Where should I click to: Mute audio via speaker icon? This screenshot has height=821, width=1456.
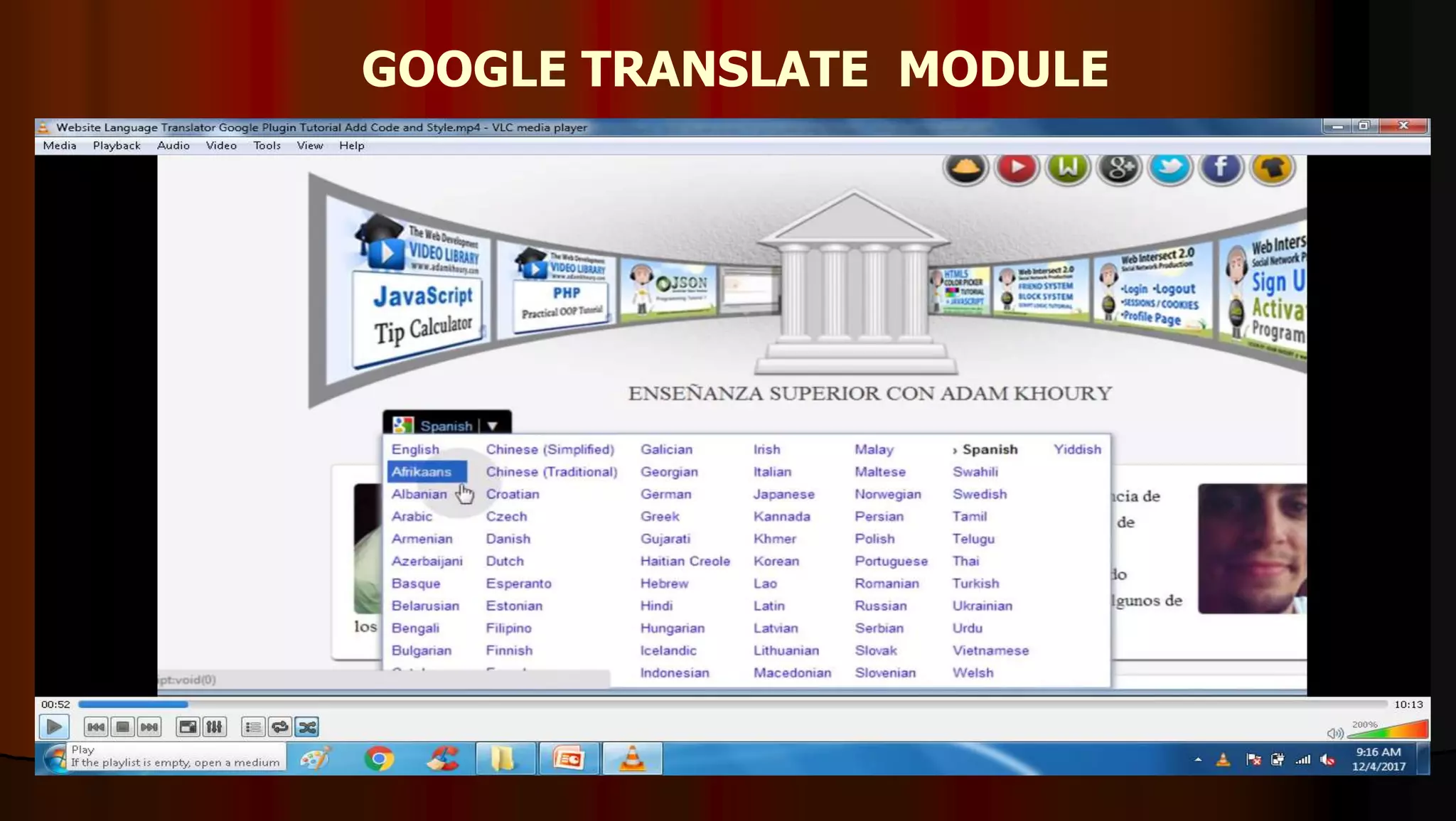tap(1334, 733)
